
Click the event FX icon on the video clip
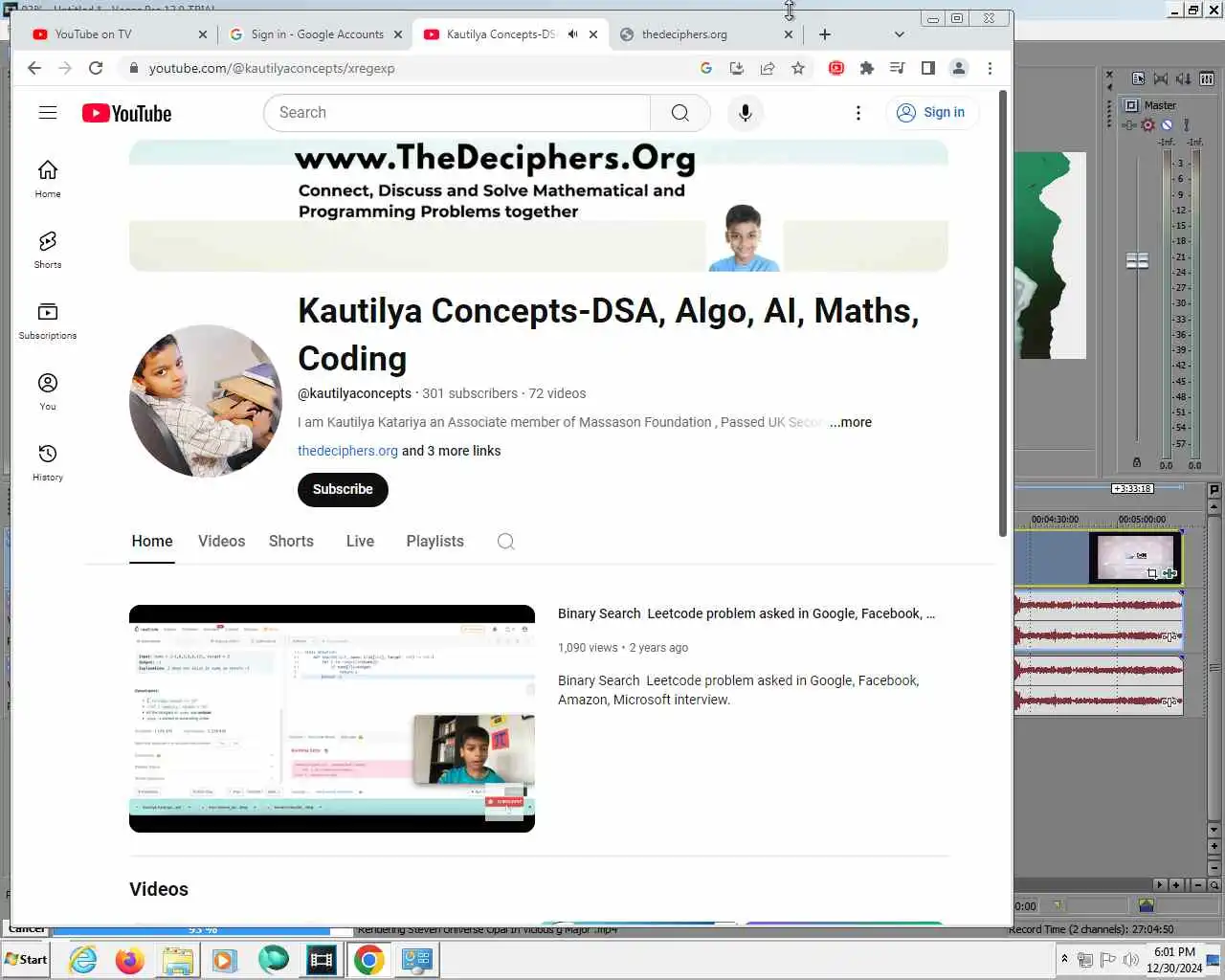[1169, 573]
